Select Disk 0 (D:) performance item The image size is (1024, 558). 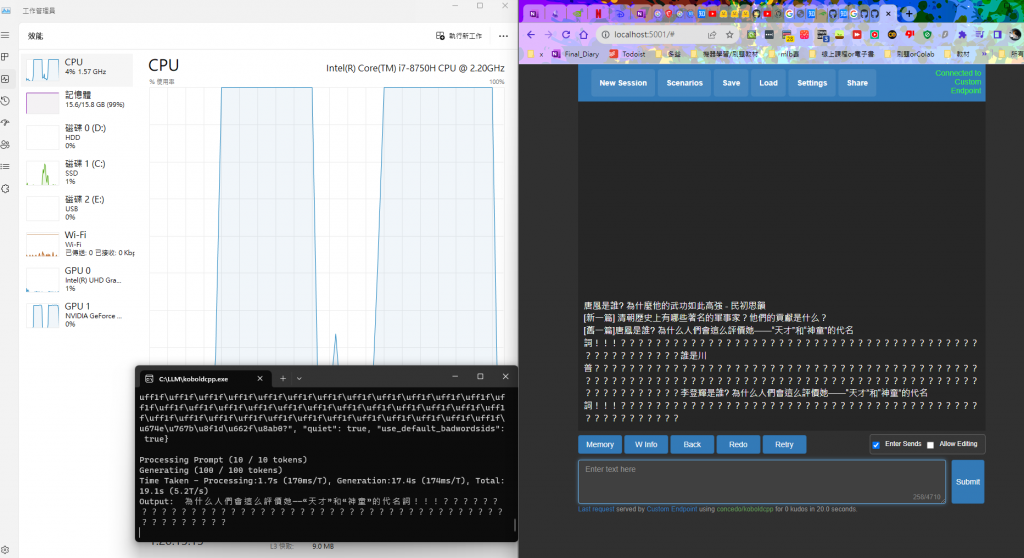point(78,137)
